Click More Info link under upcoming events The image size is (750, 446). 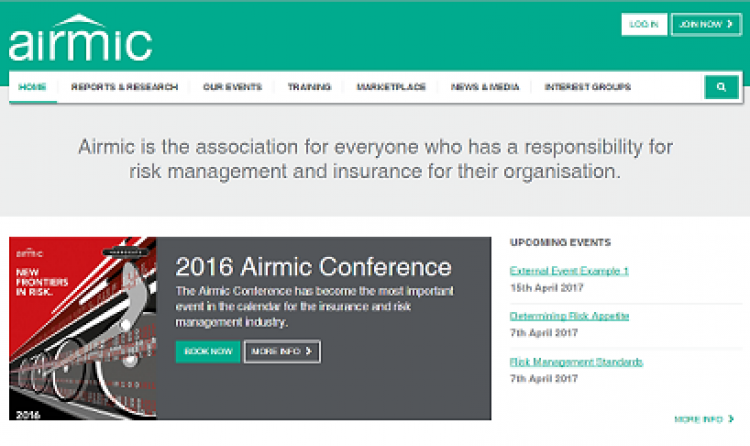pyautogui.click(x=704, y=419)
